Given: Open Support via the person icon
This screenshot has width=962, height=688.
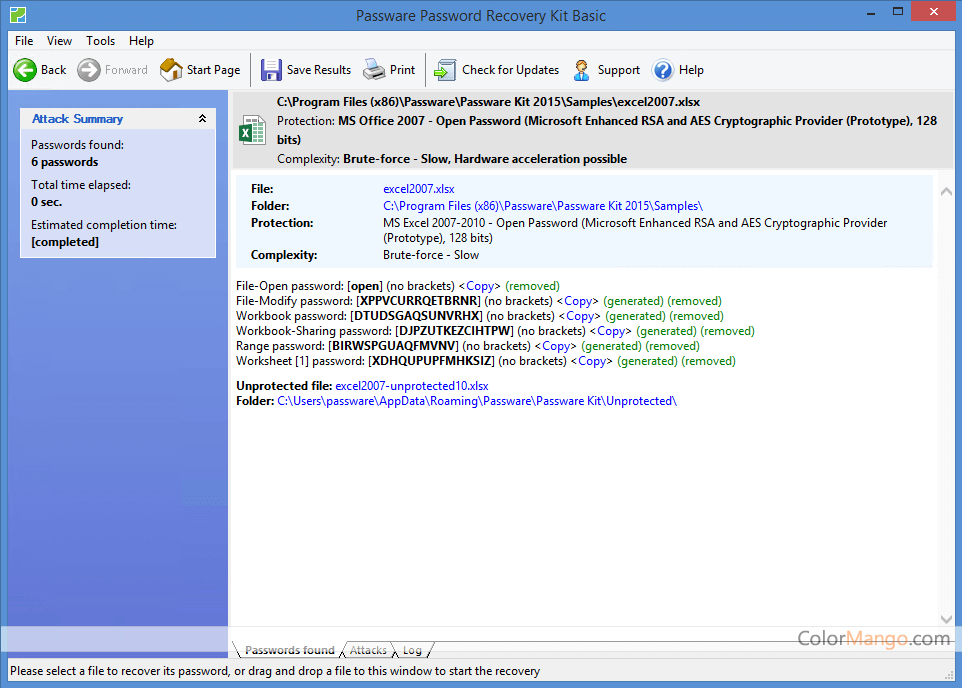Looking at the screenshot, I should [582, 70].
